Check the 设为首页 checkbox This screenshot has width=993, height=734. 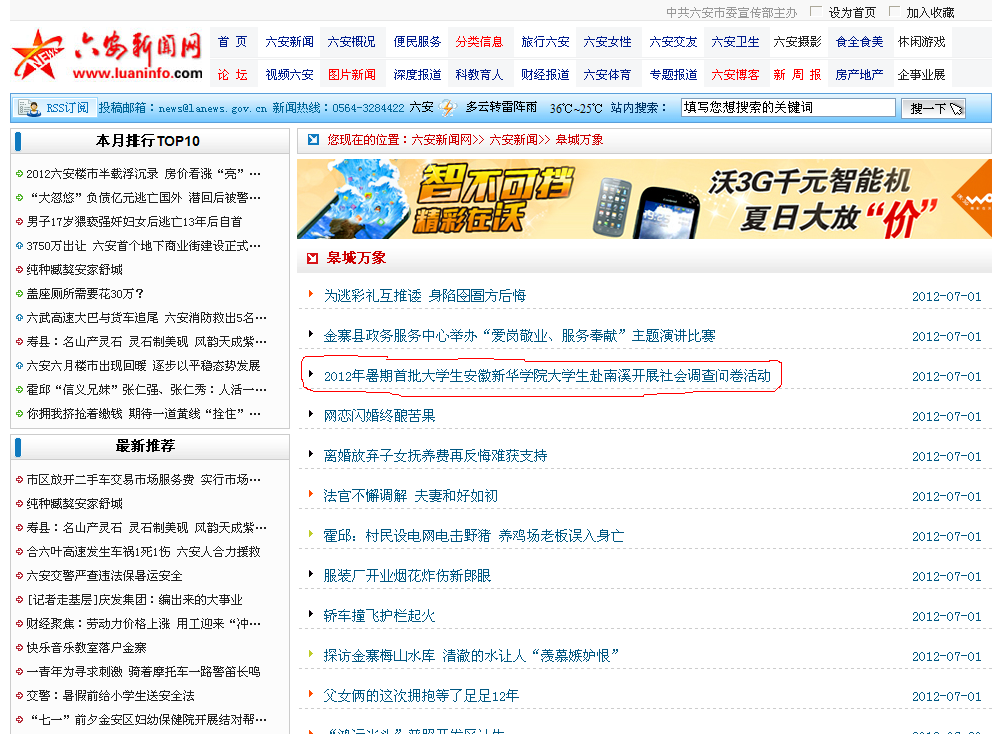click(815, 12)
